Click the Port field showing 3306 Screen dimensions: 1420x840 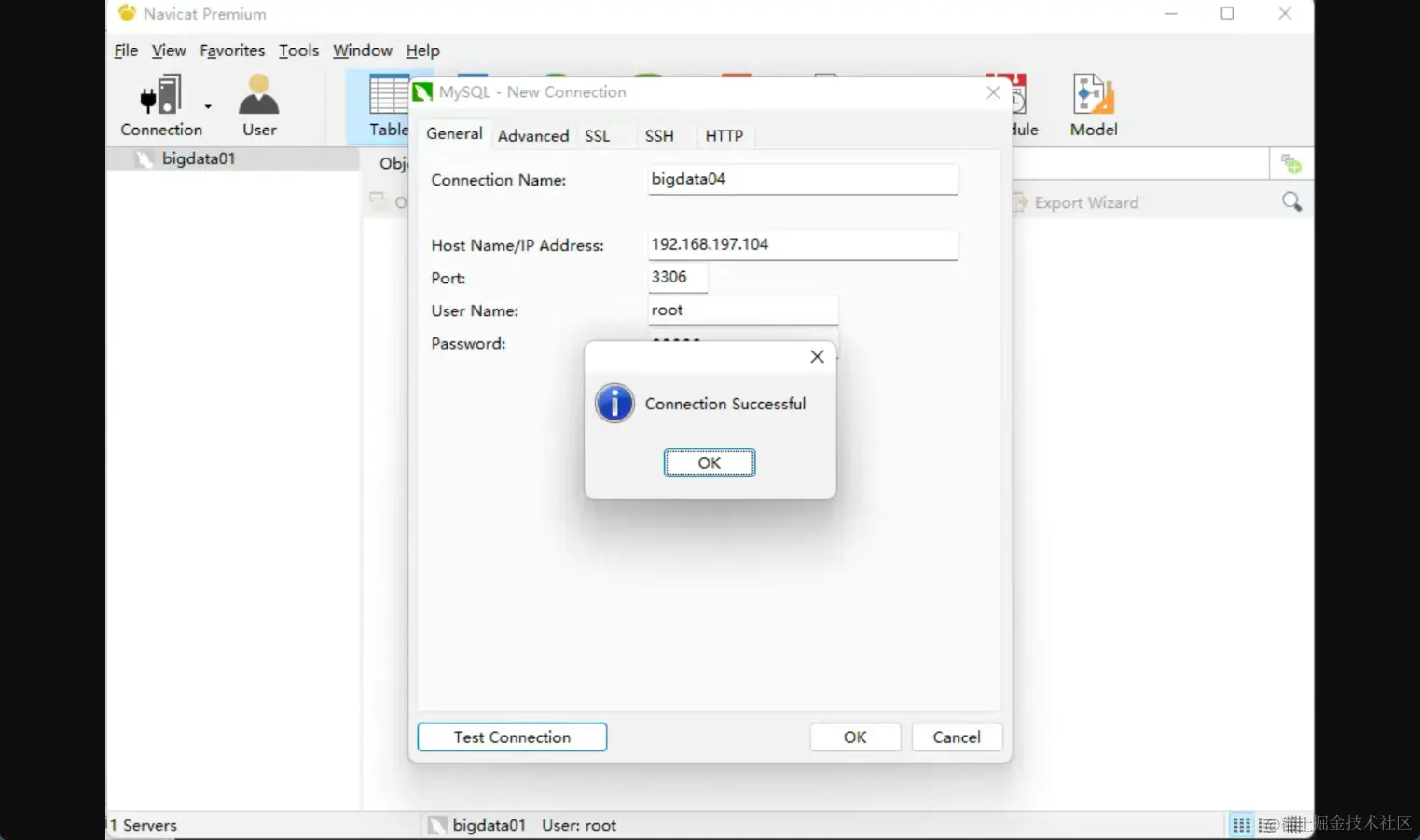pyautogui.click(x=678, y=277)
